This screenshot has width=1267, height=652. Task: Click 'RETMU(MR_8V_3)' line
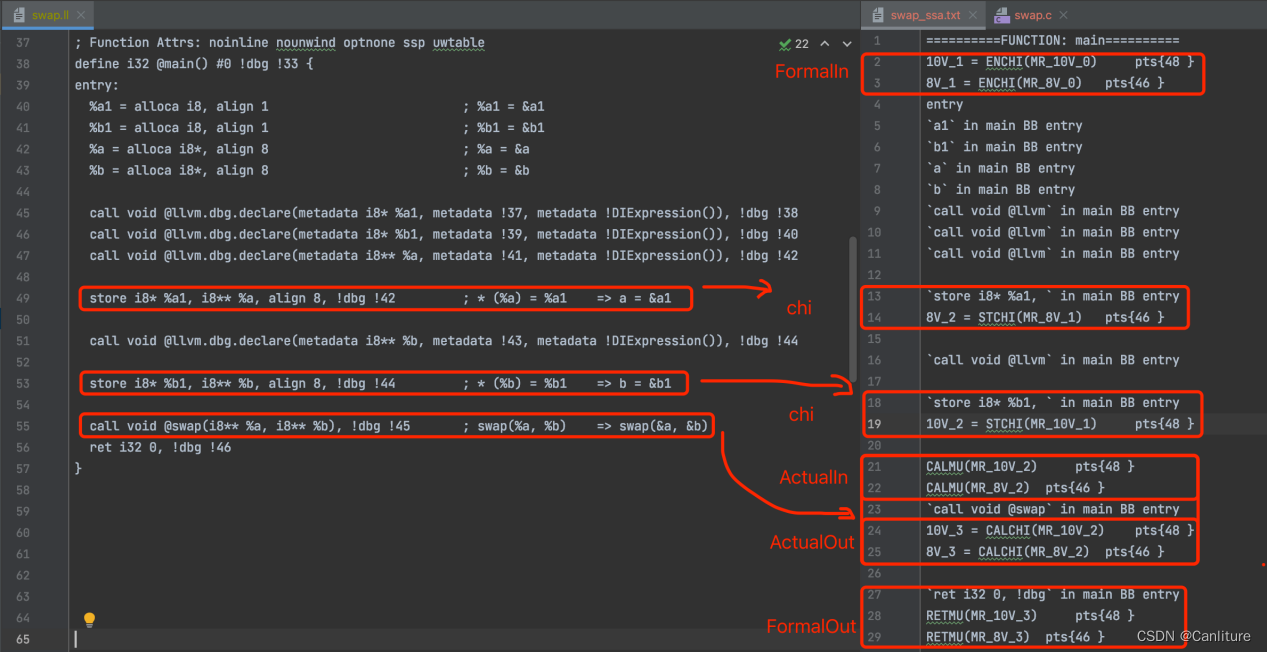tap(1015, 637)
